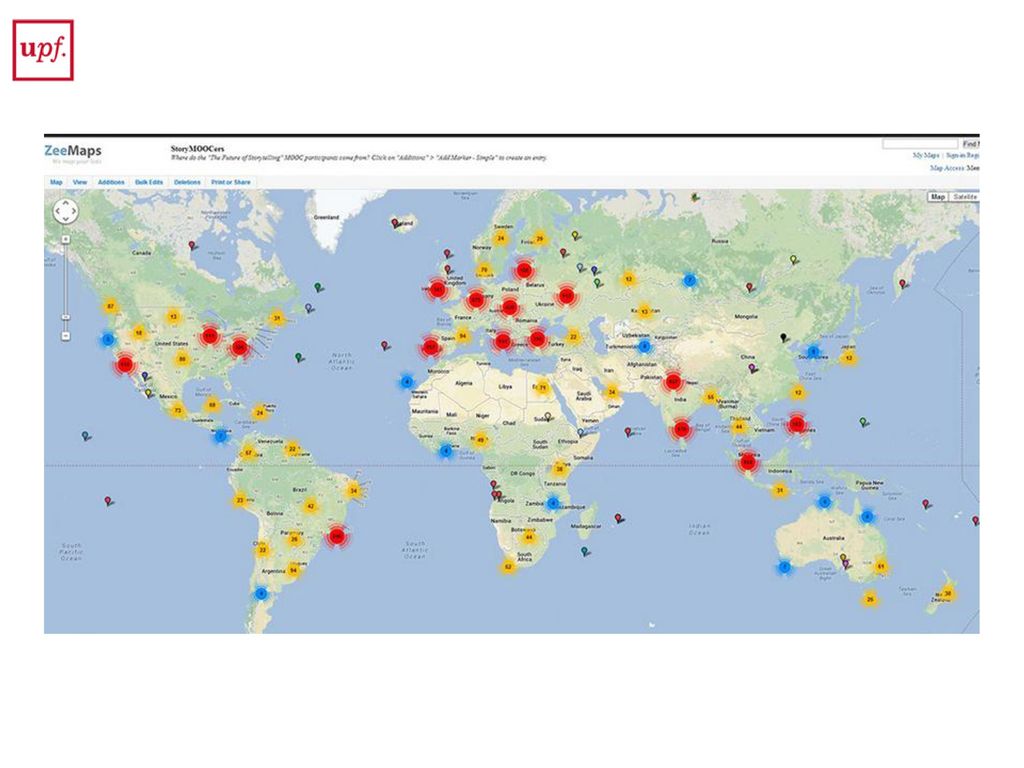Click the red cluster over the Philippines
This screenshot has height=768, width=1024.
click(796, 423)
